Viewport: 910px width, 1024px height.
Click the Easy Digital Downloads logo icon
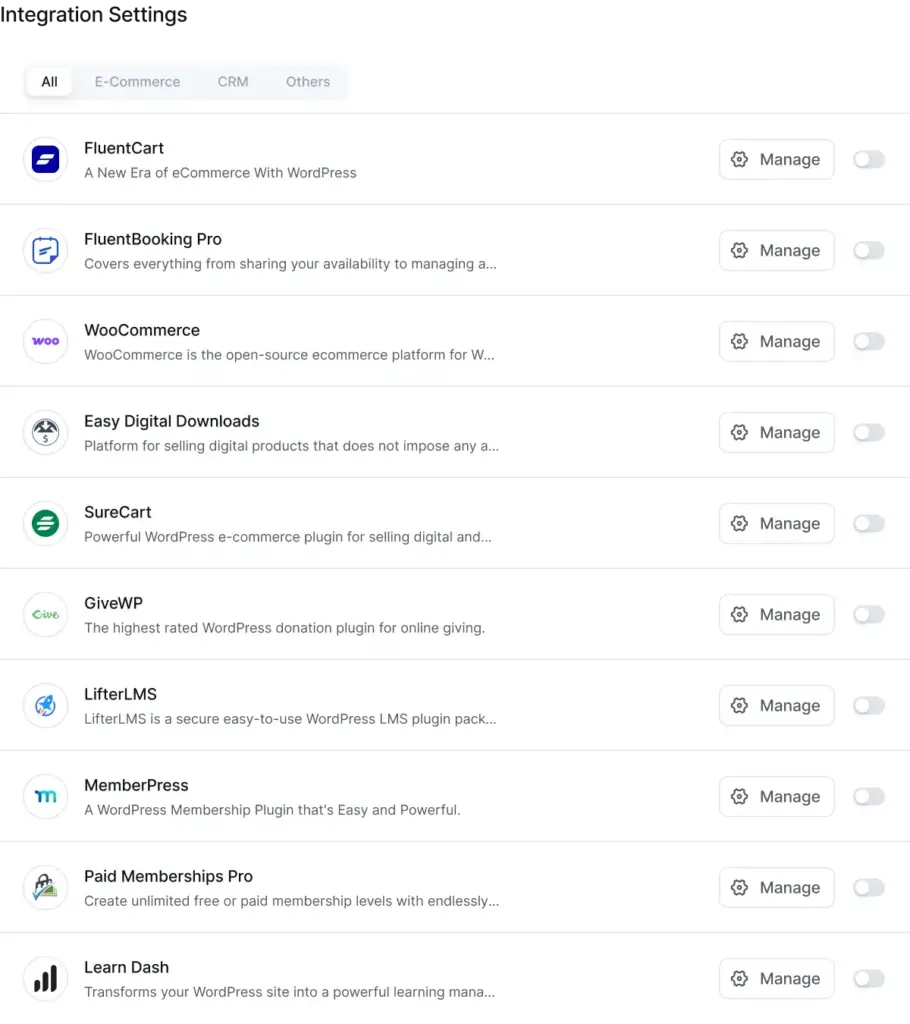(45, 432)
